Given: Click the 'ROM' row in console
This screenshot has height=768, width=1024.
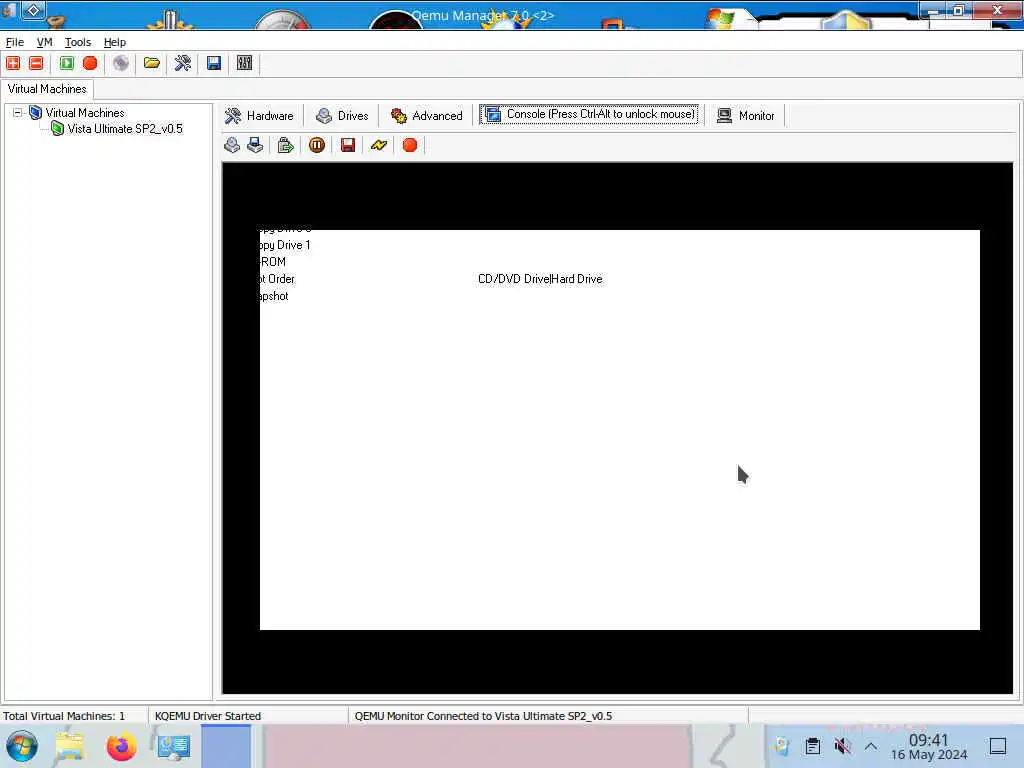Looking at the screenshot, I should pos(273,262).
